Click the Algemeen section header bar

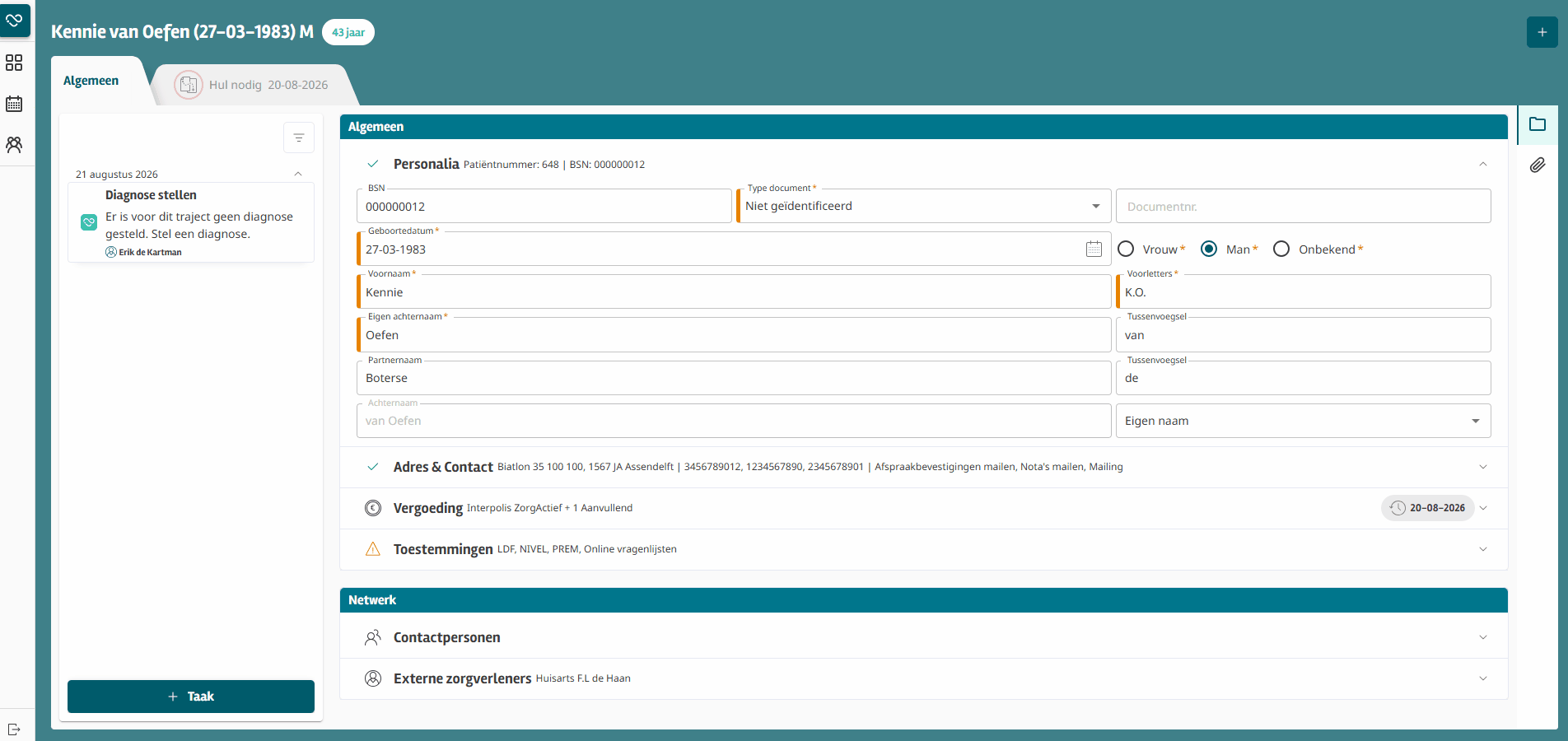pyautogui.click(x=923, y=127)
